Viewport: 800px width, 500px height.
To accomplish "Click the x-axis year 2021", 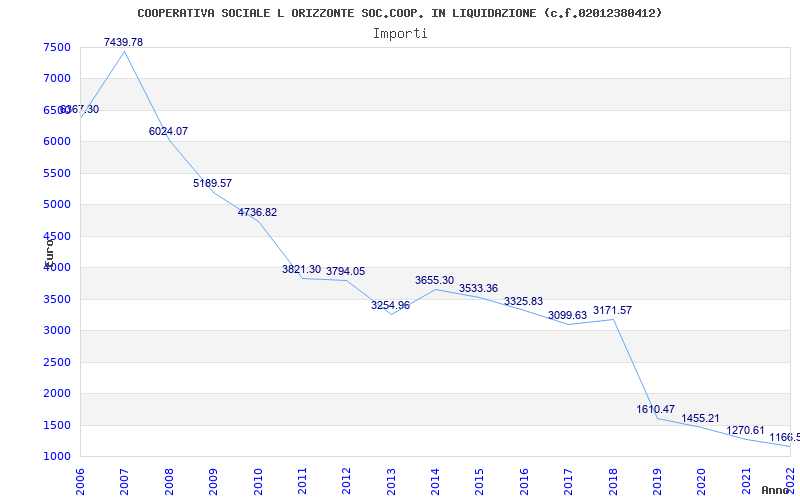I will point(746,482).
